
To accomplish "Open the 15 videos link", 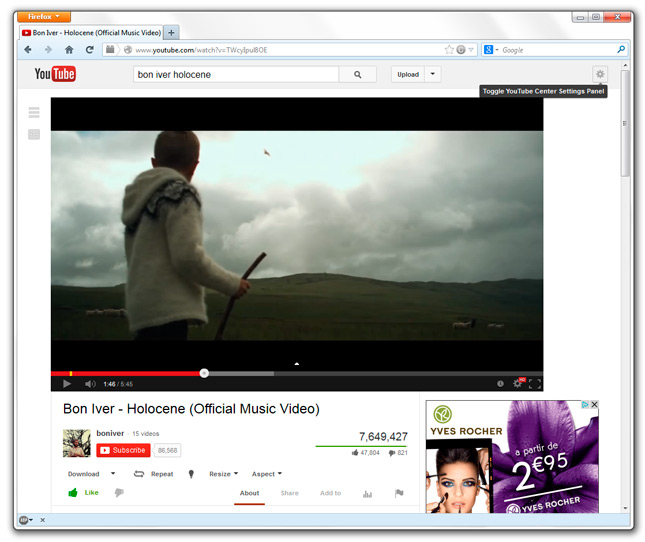I will 145,433.
